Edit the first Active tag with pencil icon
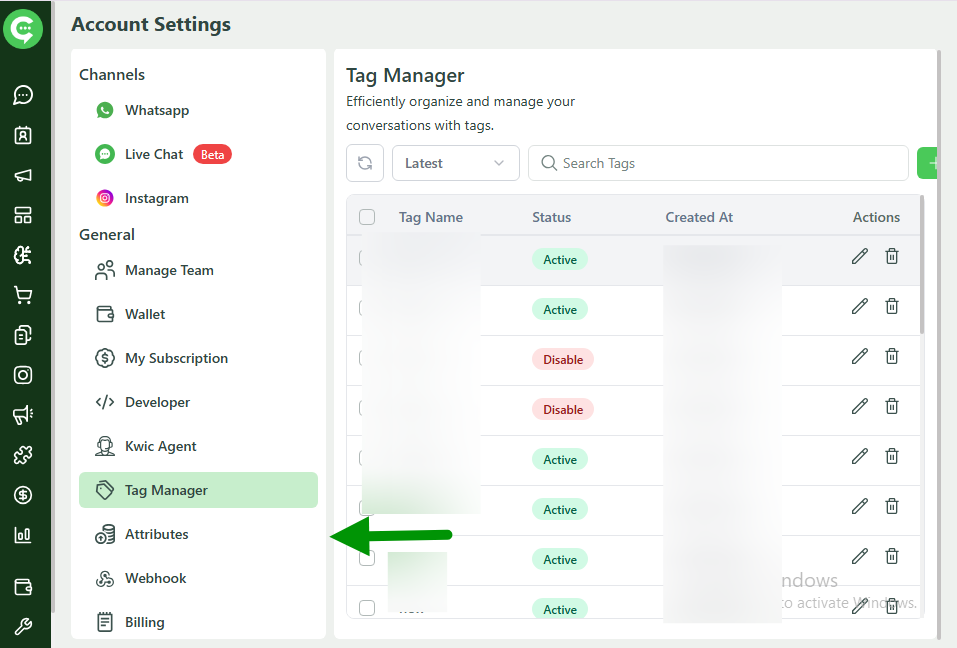The height and width of the screenshot is (648, 957). click(x=859, y=256)
